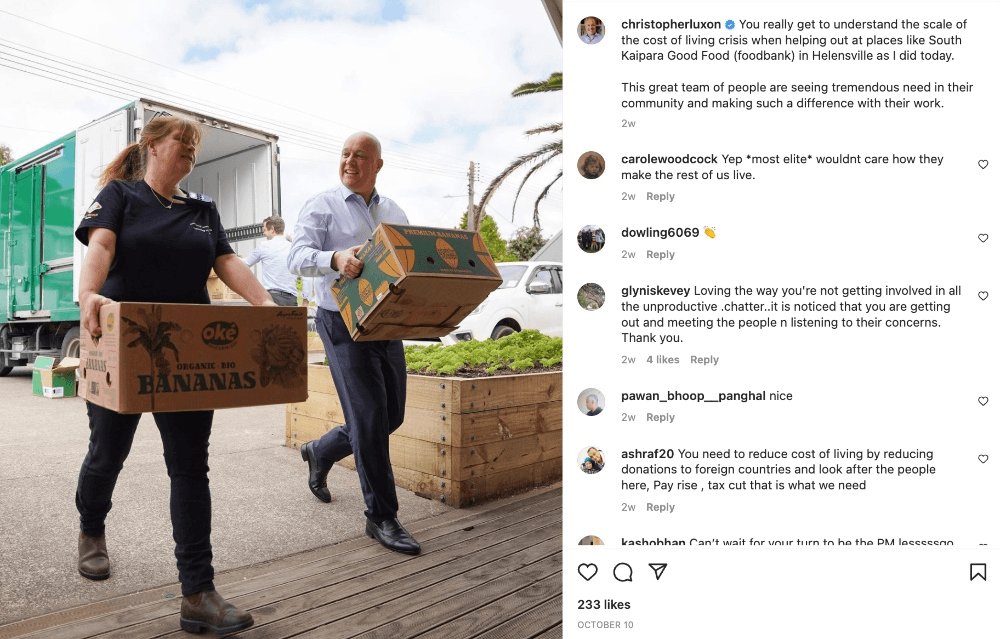Save post with bookmark icon
Viewport: 1000px width, 639px height.
(978, 572)
